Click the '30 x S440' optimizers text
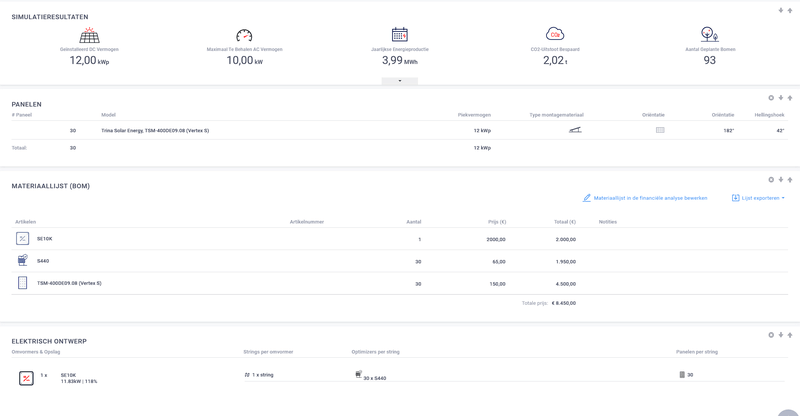The height and width of the screenshot is (416, 800). point(374,378)
